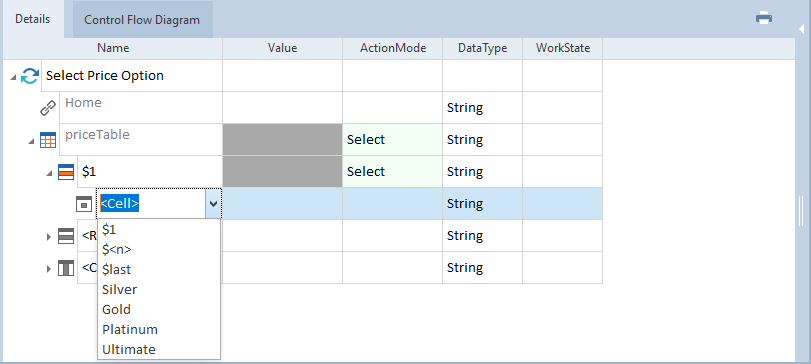Switch to Control Flow Diagram tab
The width and height of the screenshot is (811, 364).
point(142,20)
